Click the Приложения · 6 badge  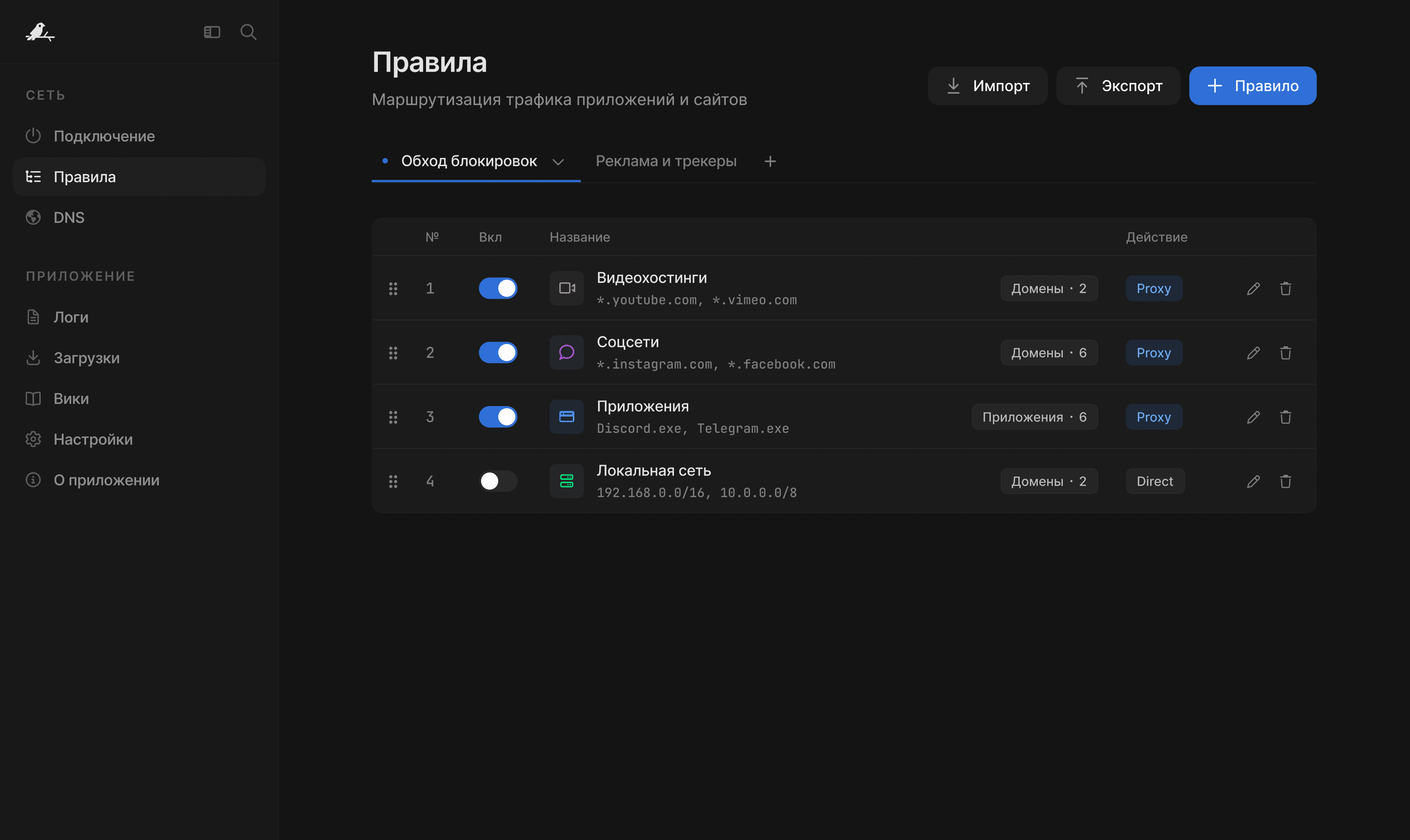1034,417
